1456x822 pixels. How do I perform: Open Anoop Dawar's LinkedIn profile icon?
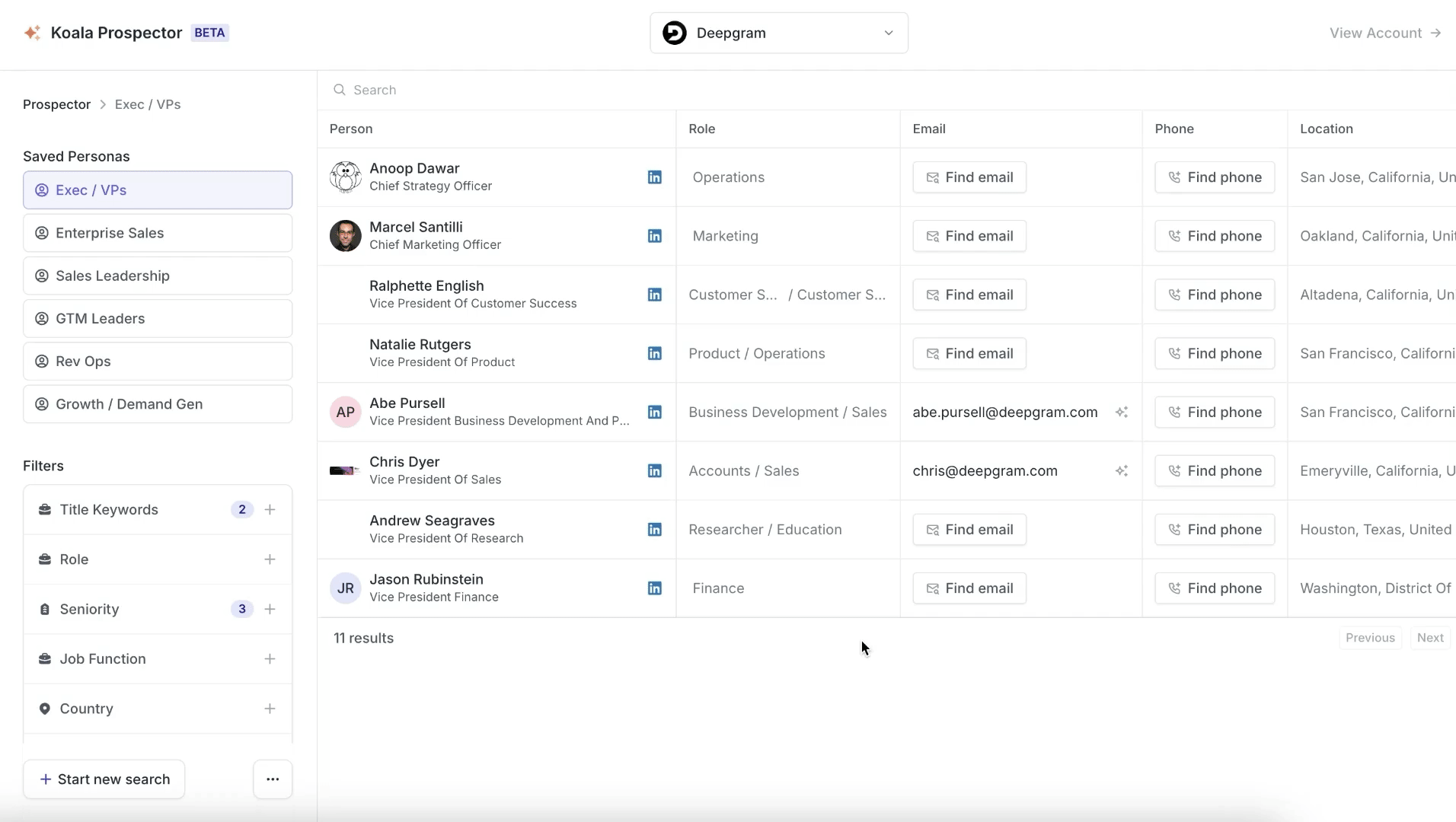(654, 177)
